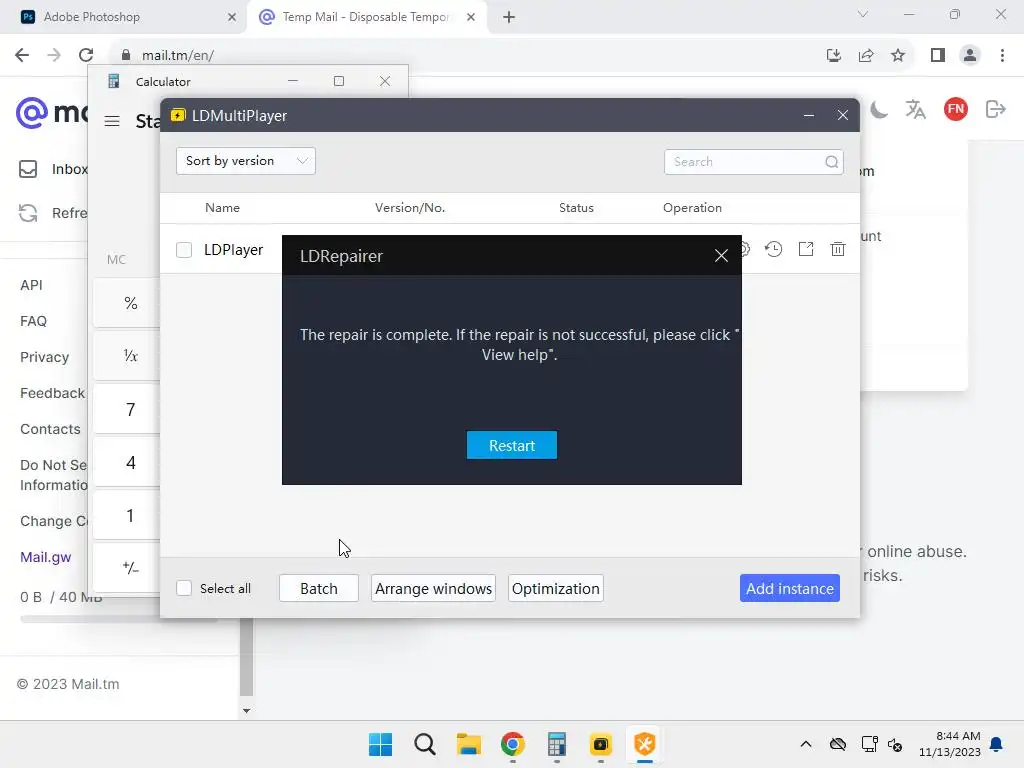Minimize the LDMultiPlayer window
Screen dimensions: 1024x768
(808, 116)
